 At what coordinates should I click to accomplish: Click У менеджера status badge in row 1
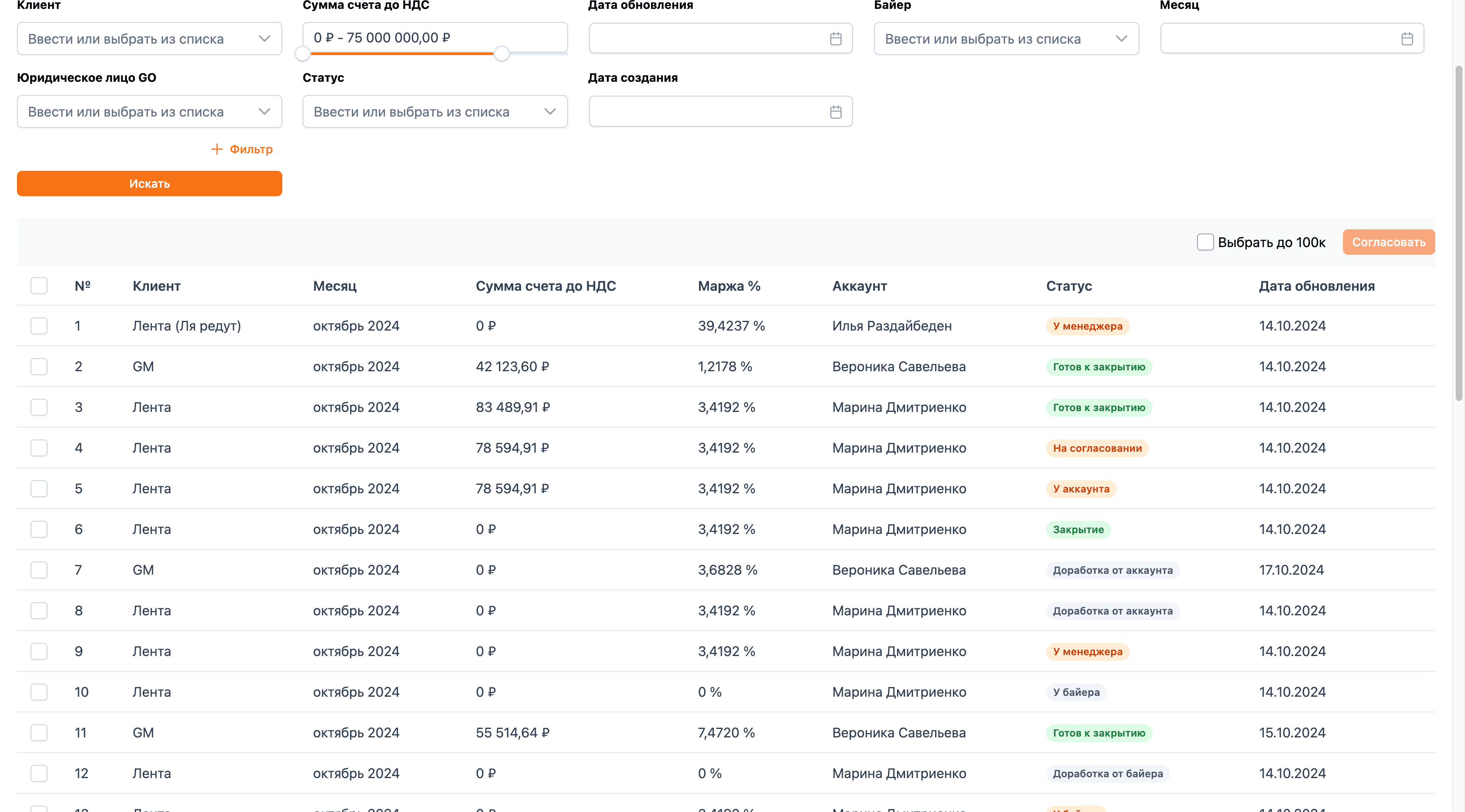(1087, 326)
